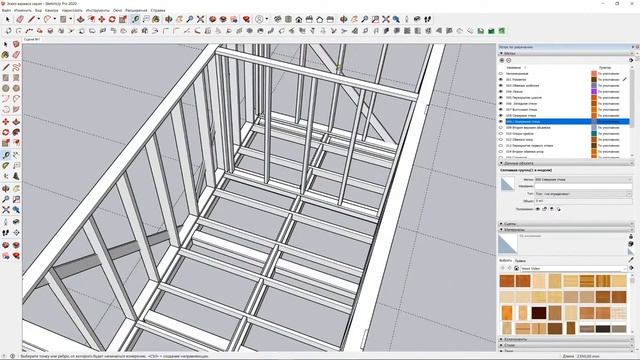Hide tag 008 Северная стена
Screen dimensions: 640x360
[501, 116]
